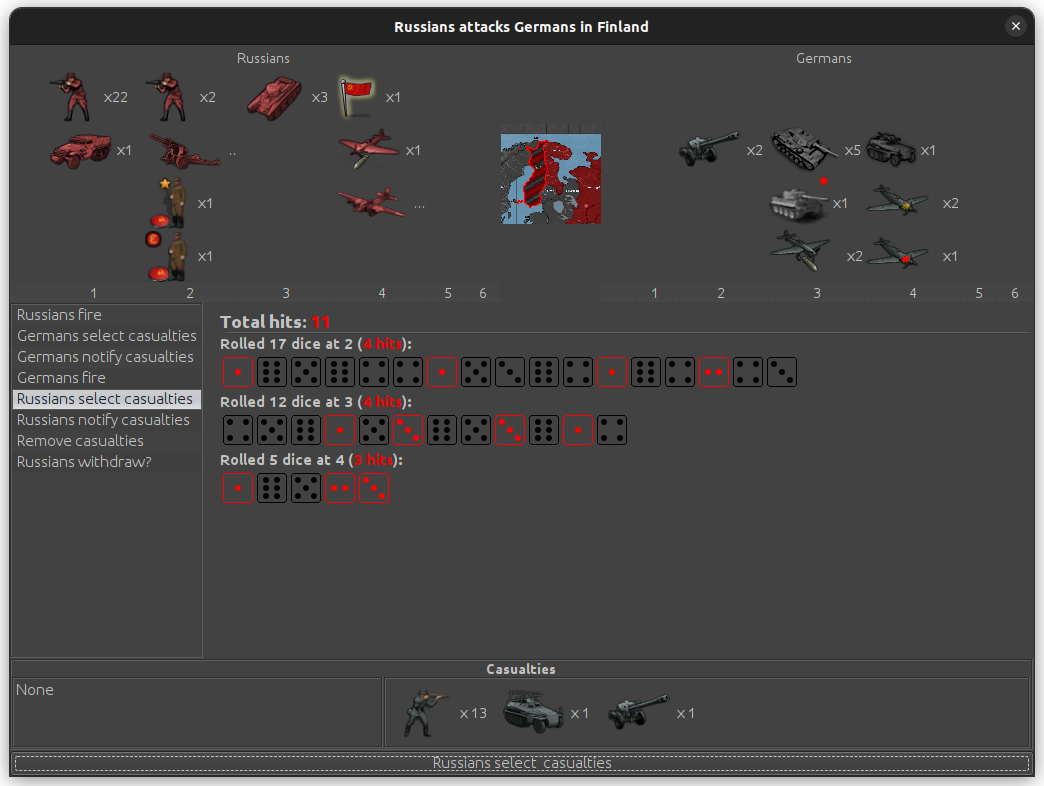Viewport: 1044px width, 786px height.
Task: Select 'Germans notify casualties' step
Action: [x=107, y=357]
